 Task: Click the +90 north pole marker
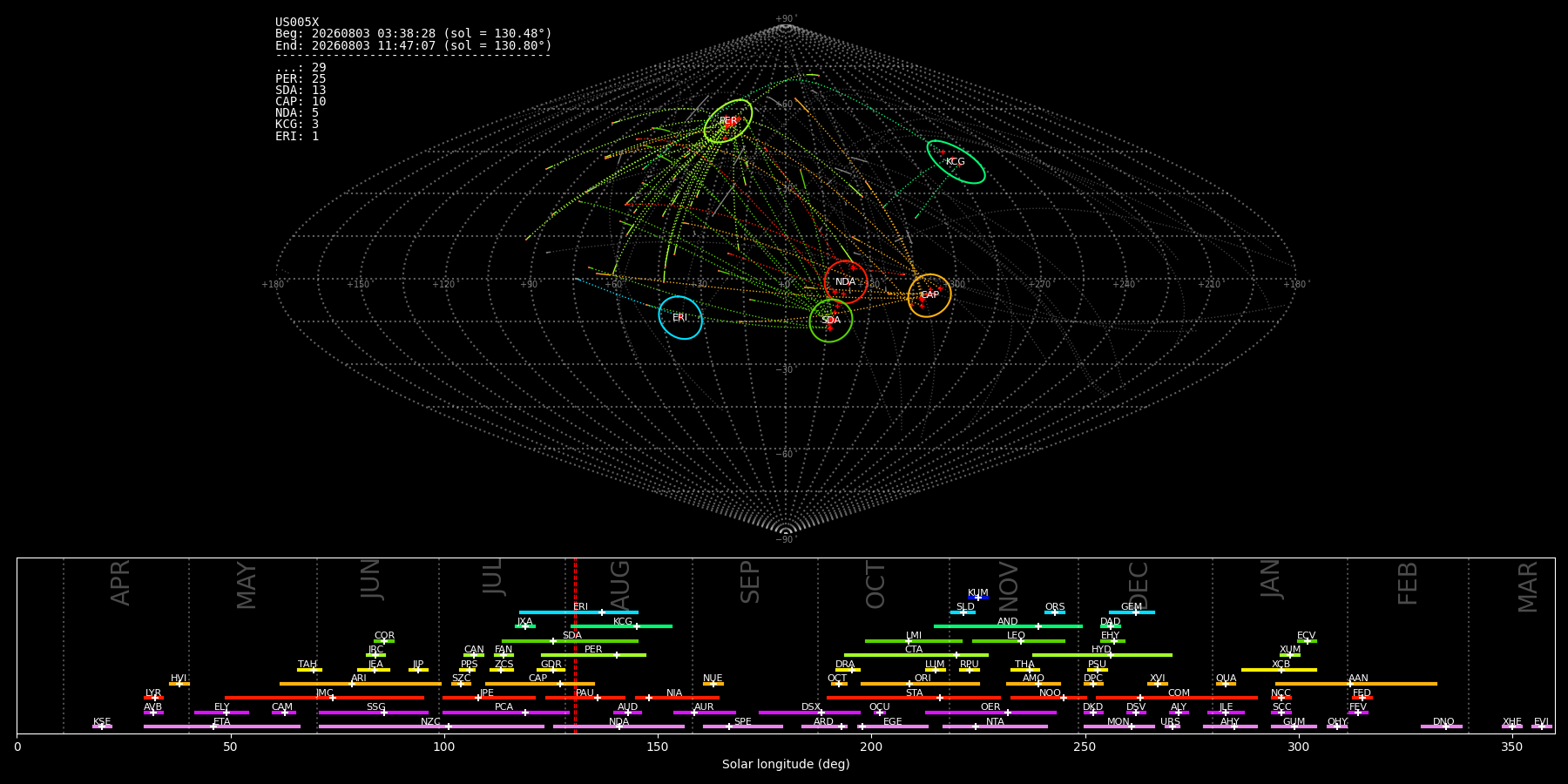786,19
